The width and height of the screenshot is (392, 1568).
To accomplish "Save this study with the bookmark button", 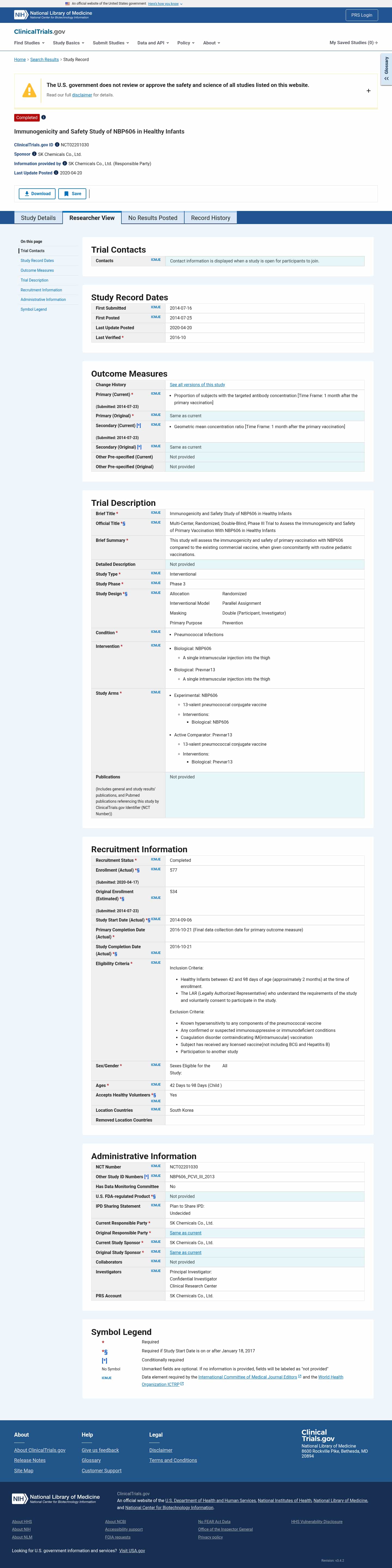I will click(x=72, y=194).
